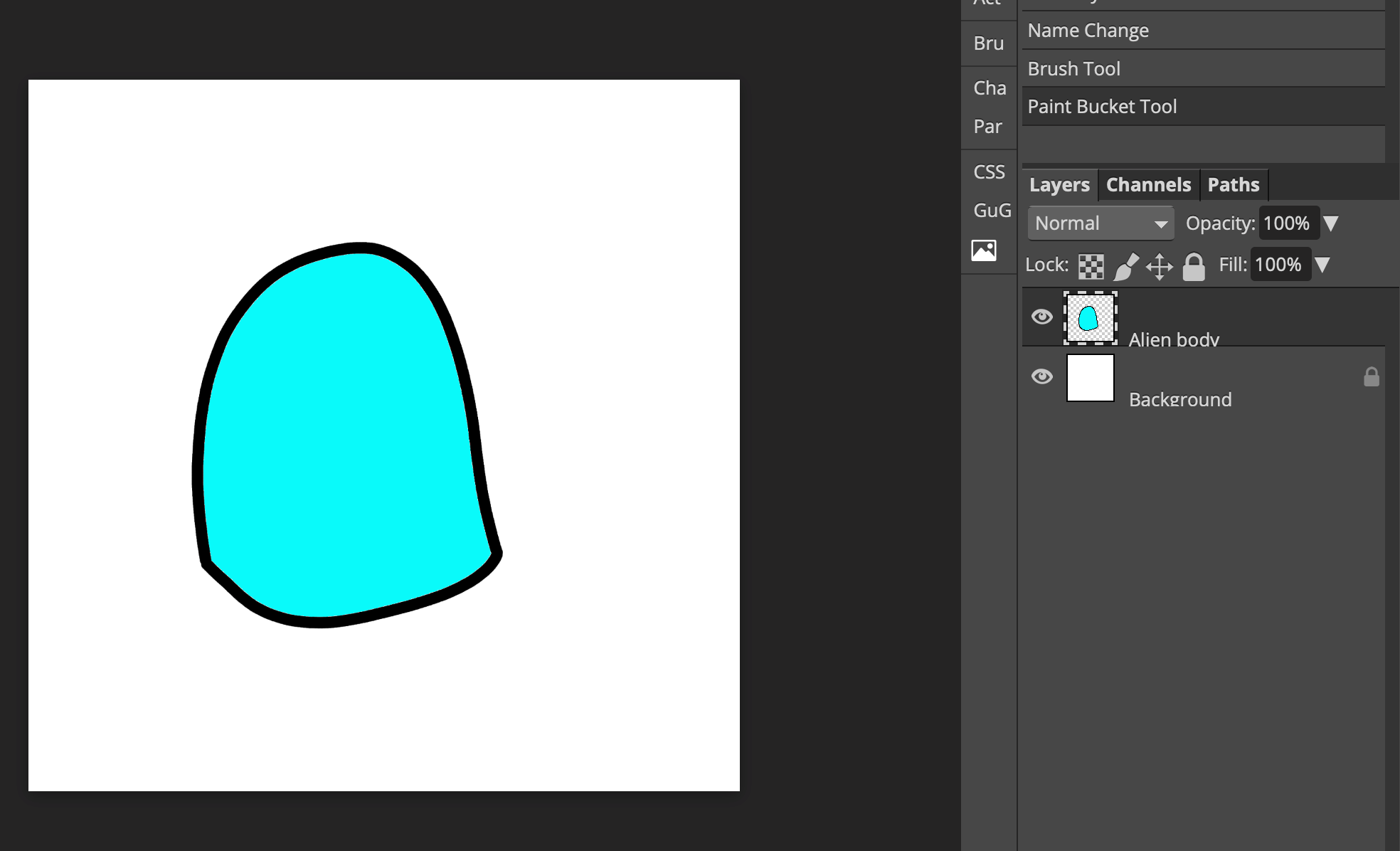The image size is (1400, 851).
Task: Open the GuG sidebar panel
Action: (x=992, y=211)
